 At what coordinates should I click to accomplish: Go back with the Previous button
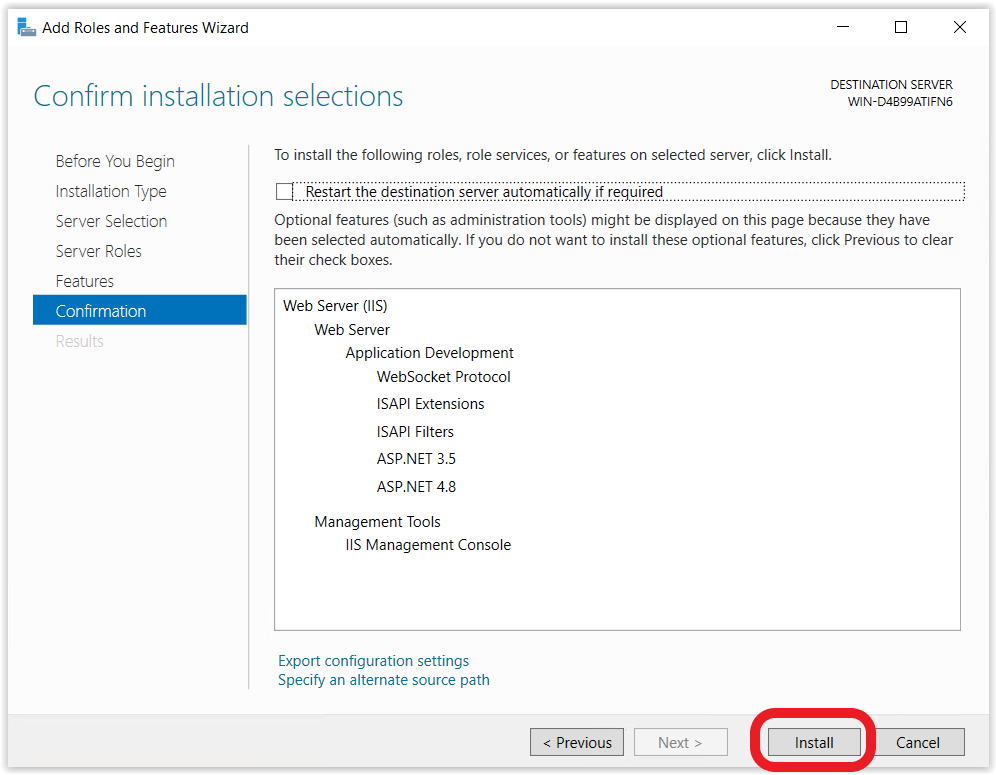coord(577,742)
